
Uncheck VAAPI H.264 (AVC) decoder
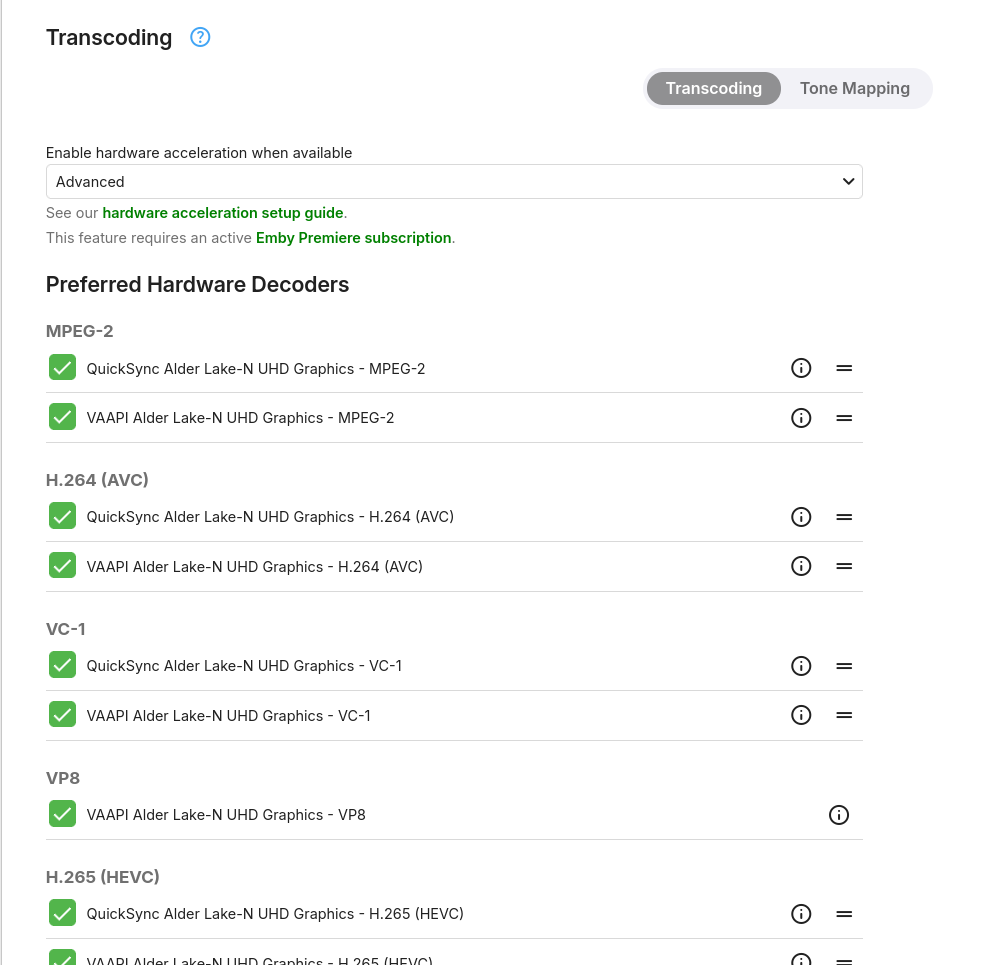63,566
